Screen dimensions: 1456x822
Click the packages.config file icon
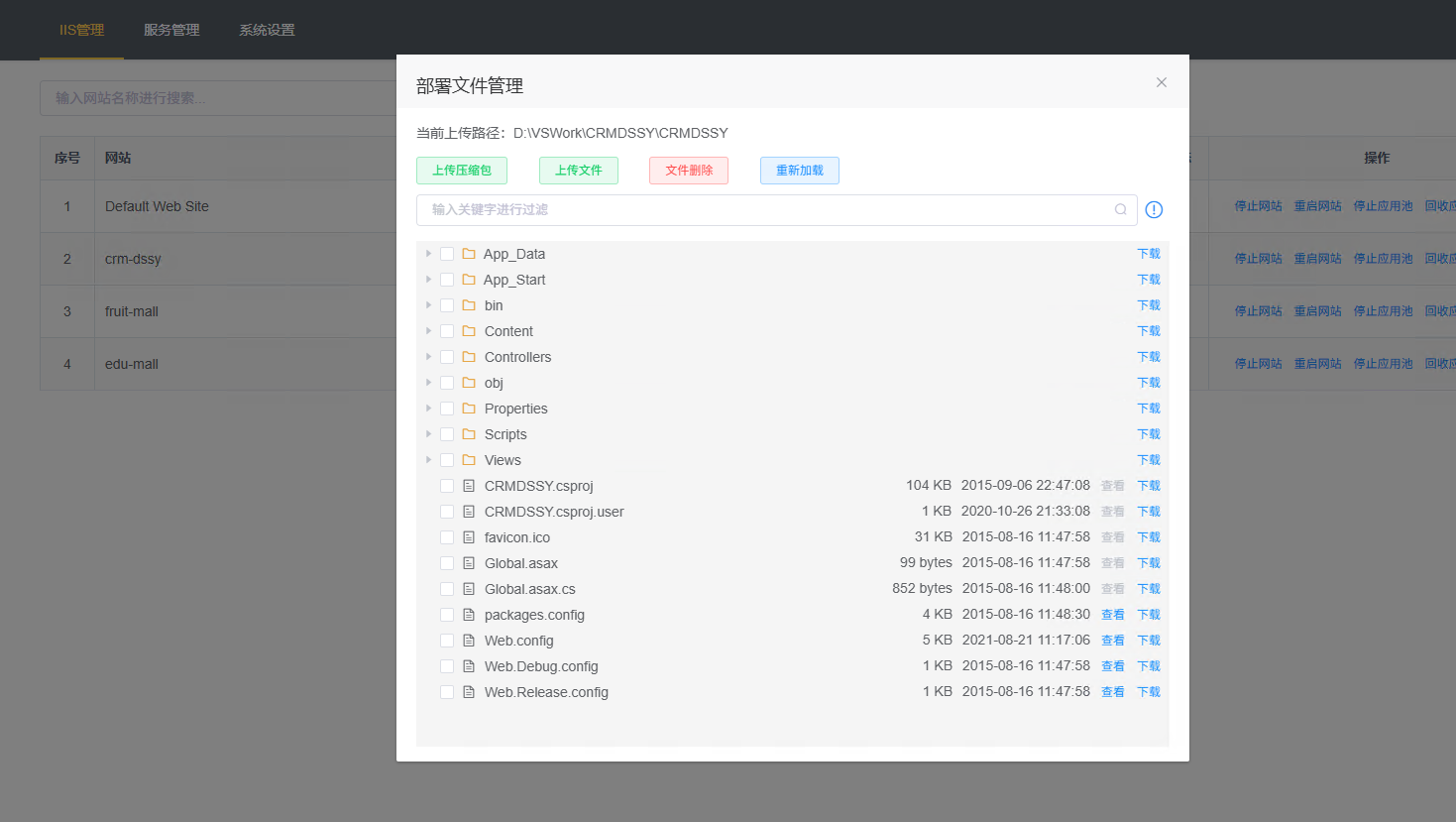[x=469, y=615]
